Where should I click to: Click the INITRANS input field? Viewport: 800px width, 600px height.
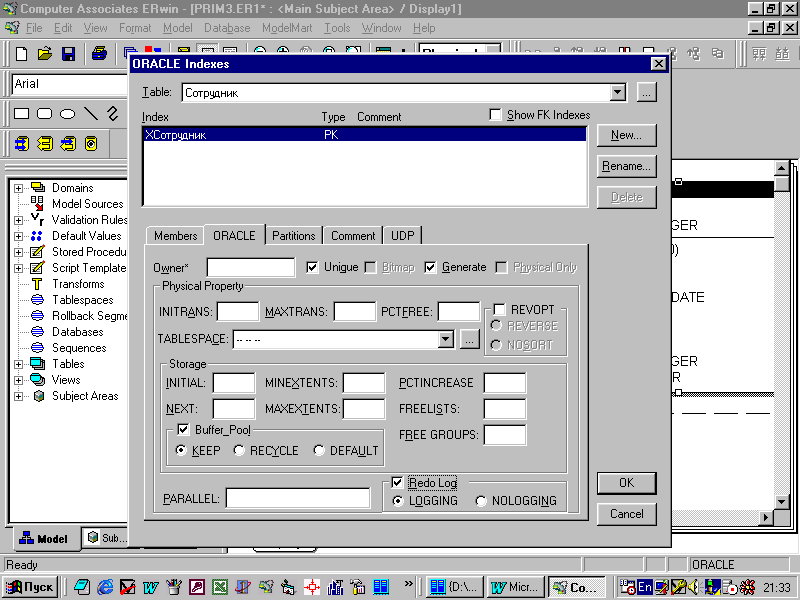238,311
